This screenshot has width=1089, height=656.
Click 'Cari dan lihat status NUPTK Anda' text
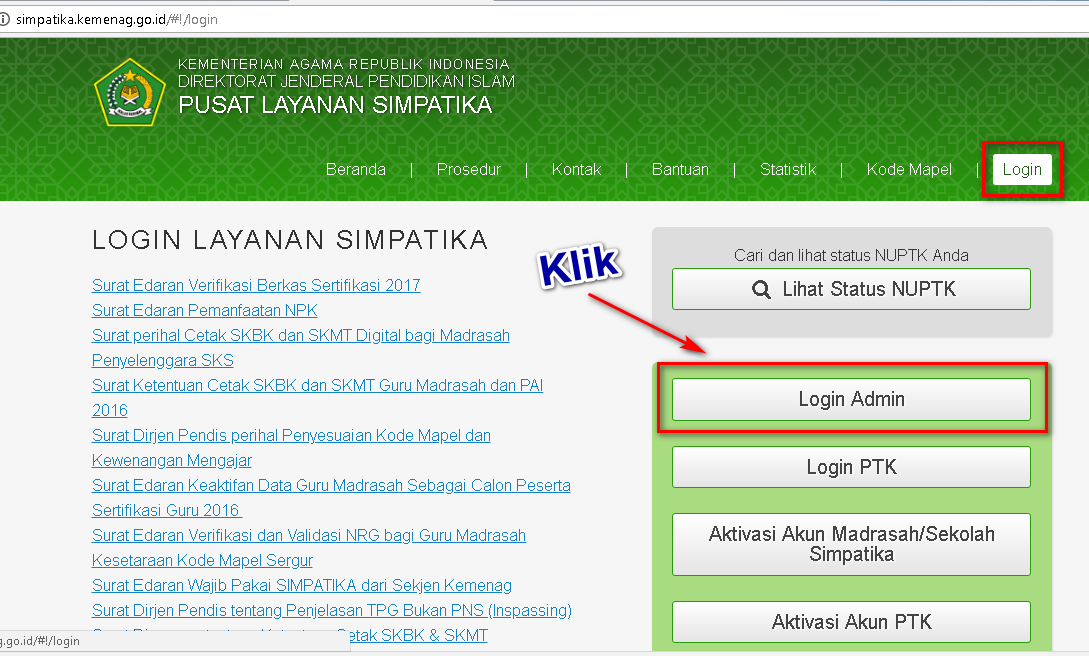click(x=851, y=255)
